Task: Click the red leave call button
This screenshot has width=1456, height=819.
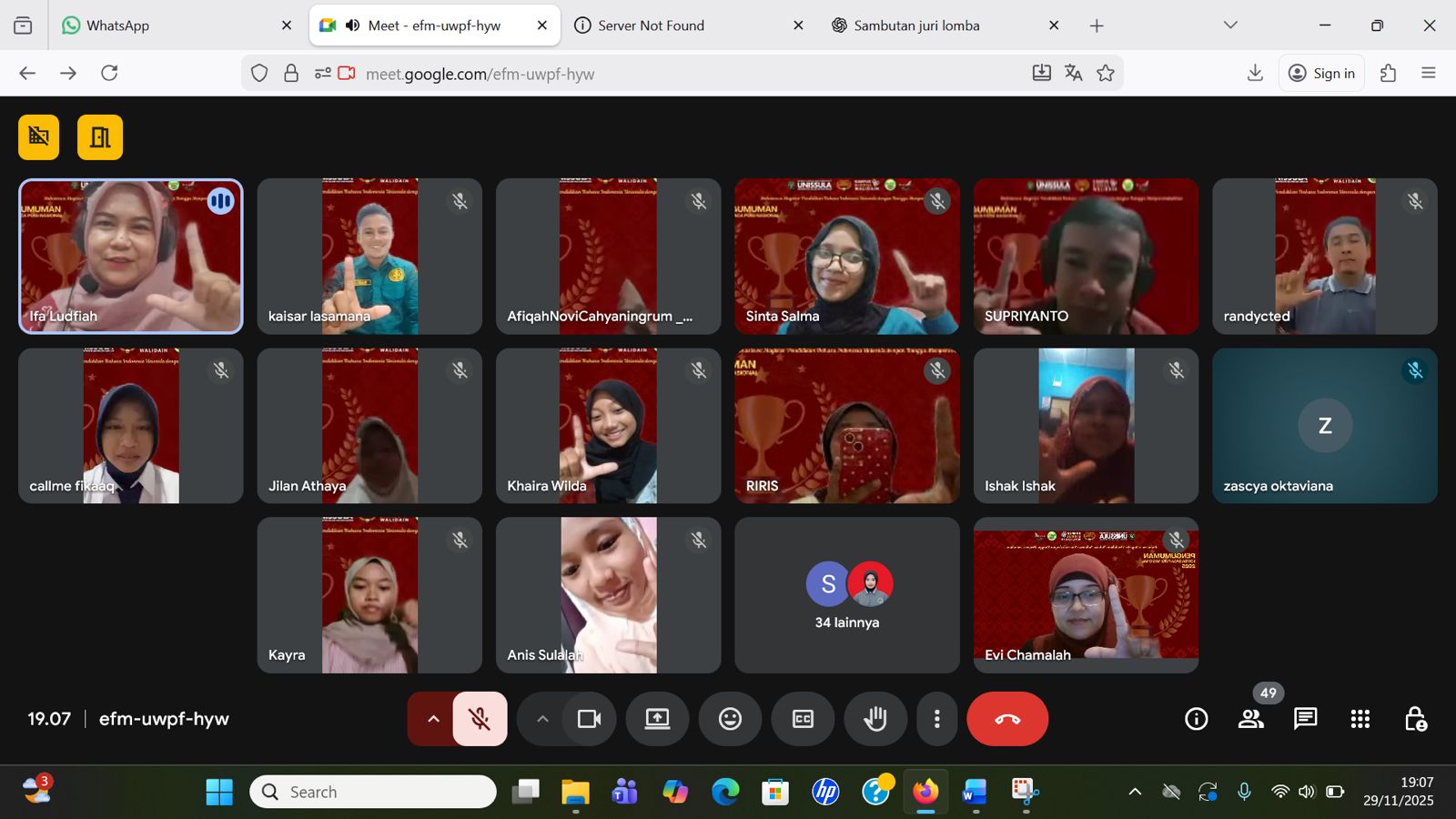Action: [1006, 719]
